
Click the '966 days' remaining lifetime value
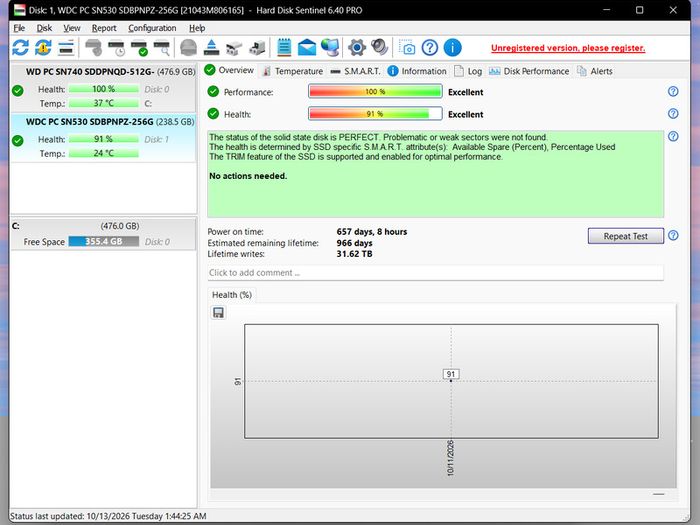354,243
